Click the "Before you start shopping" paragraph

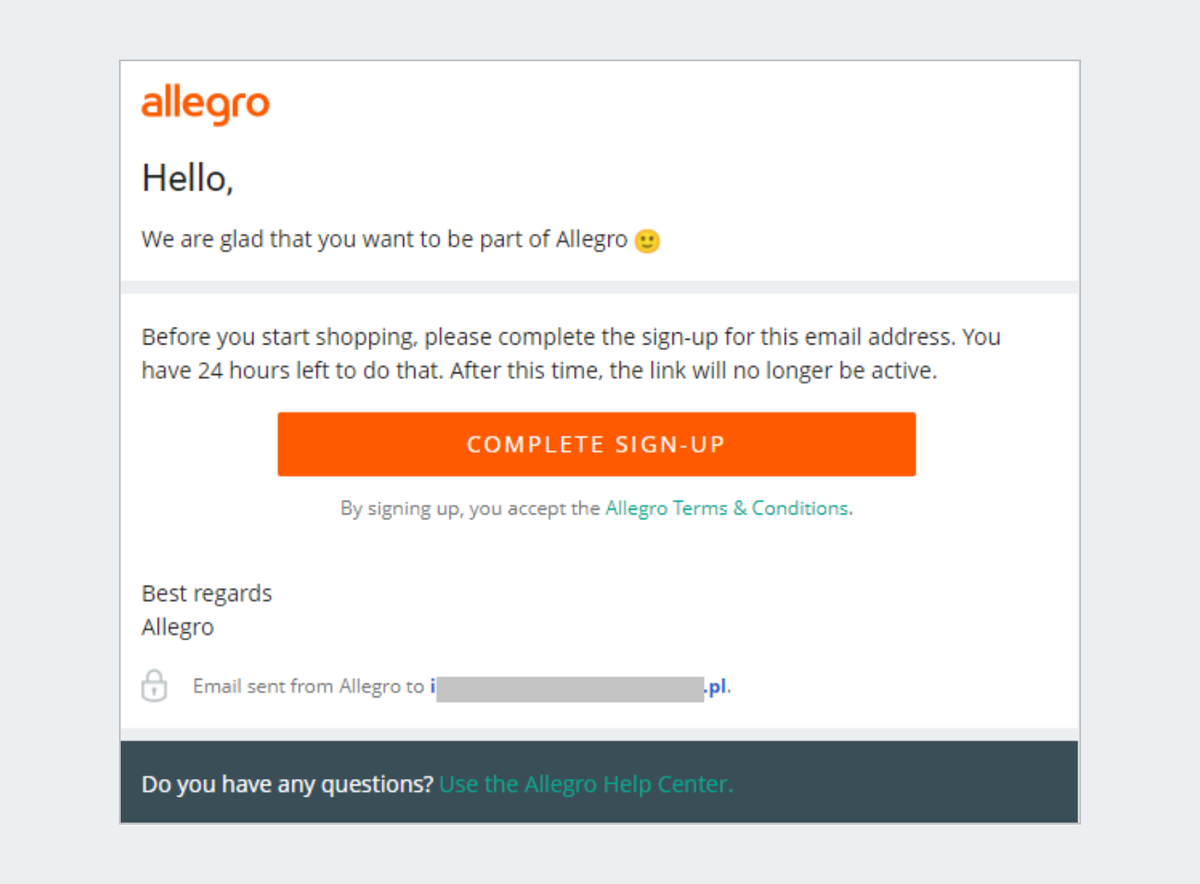571,353
